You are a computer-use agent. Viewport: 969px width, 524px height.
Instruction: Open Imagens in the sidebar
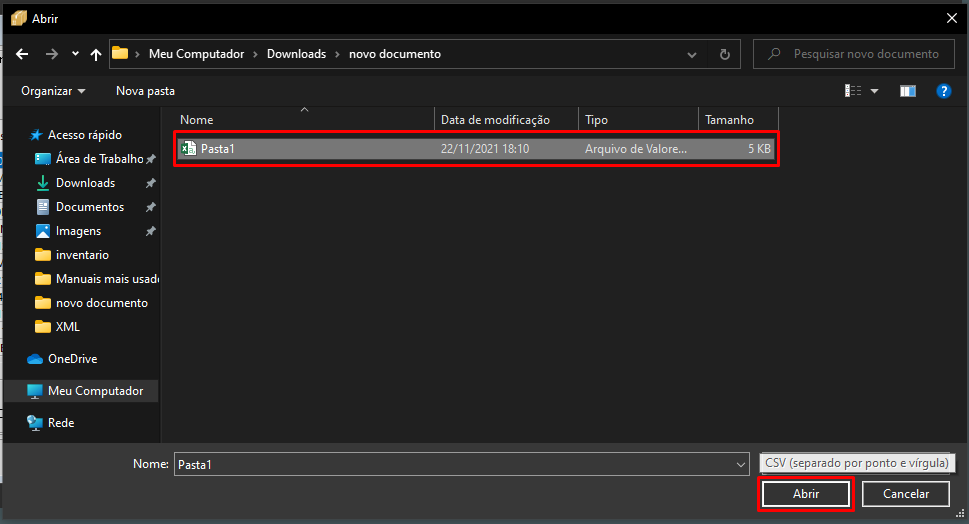(78, 231)
